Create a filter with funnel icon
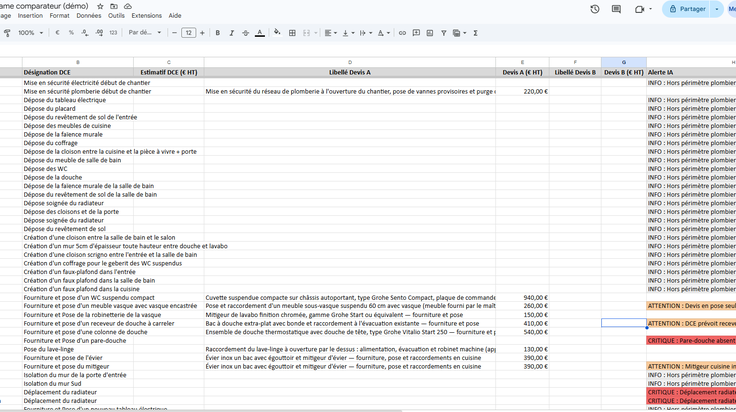 pyautogui.click(x=444, y=33)
